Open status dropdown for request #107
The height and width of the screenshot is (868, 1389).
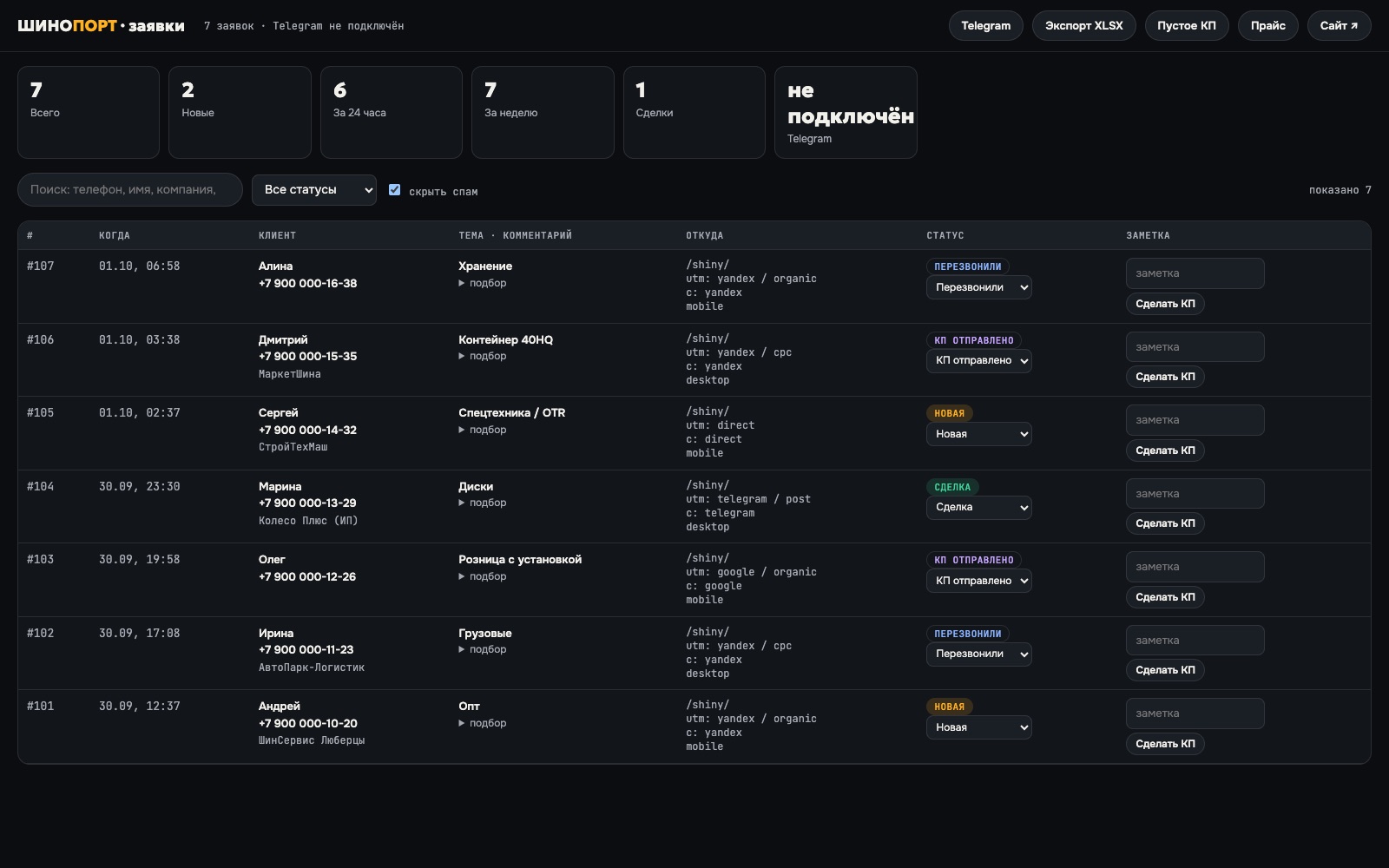(978, 287)
